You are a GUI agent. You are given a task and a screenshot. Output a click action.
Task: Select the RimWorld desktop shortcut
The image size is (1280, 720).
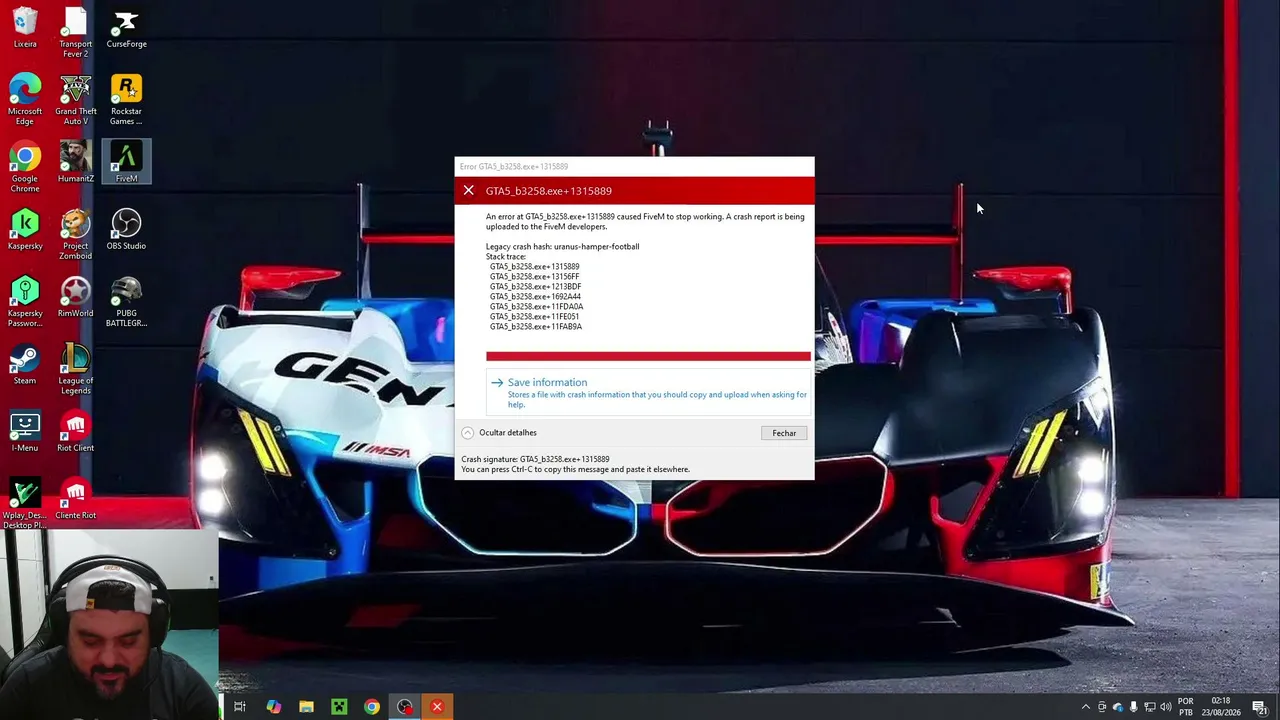(x=76, y=297)
